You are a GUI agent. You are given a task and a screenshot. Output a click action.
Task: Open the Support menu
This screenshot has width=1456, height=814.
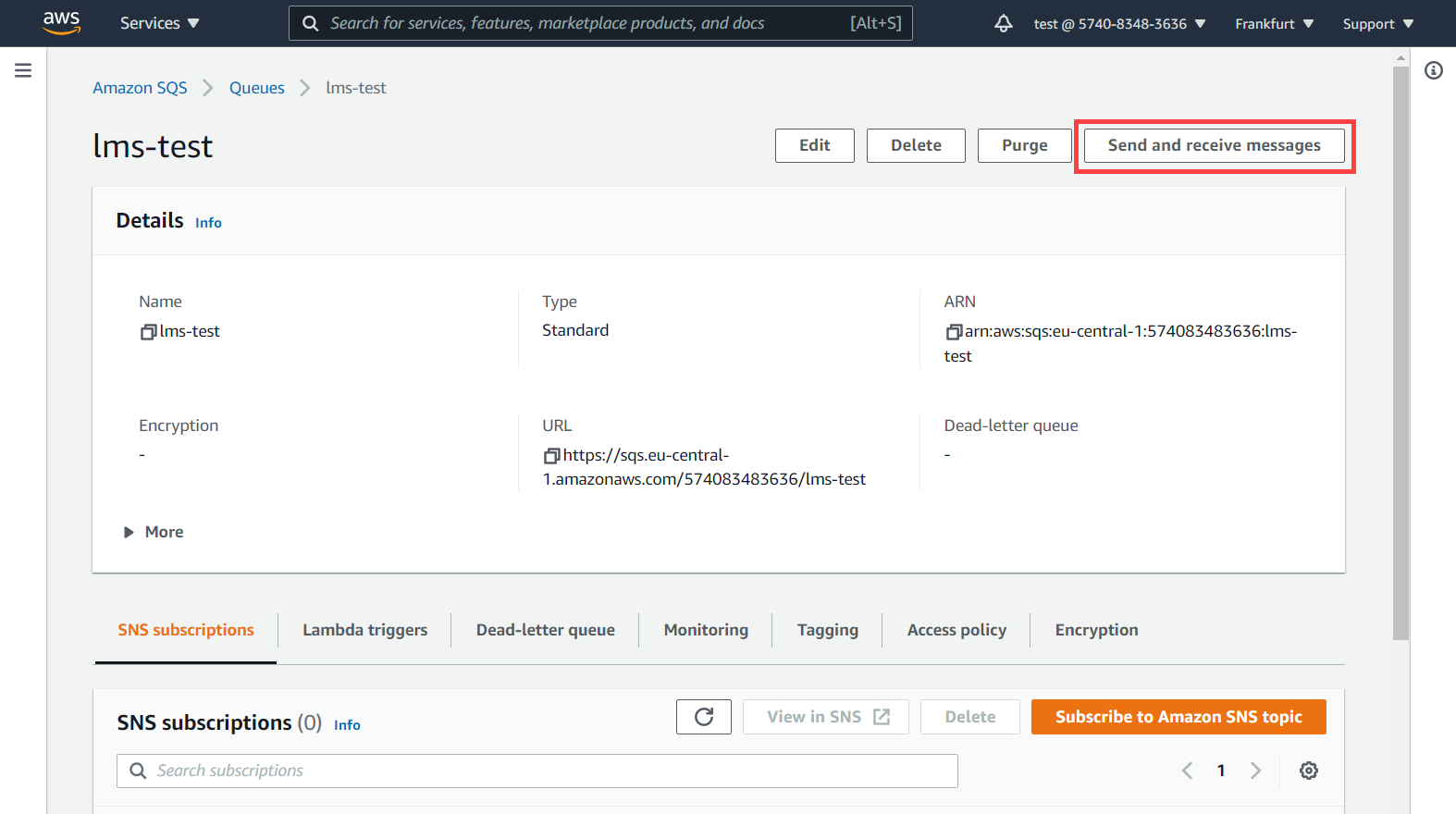1378,24
